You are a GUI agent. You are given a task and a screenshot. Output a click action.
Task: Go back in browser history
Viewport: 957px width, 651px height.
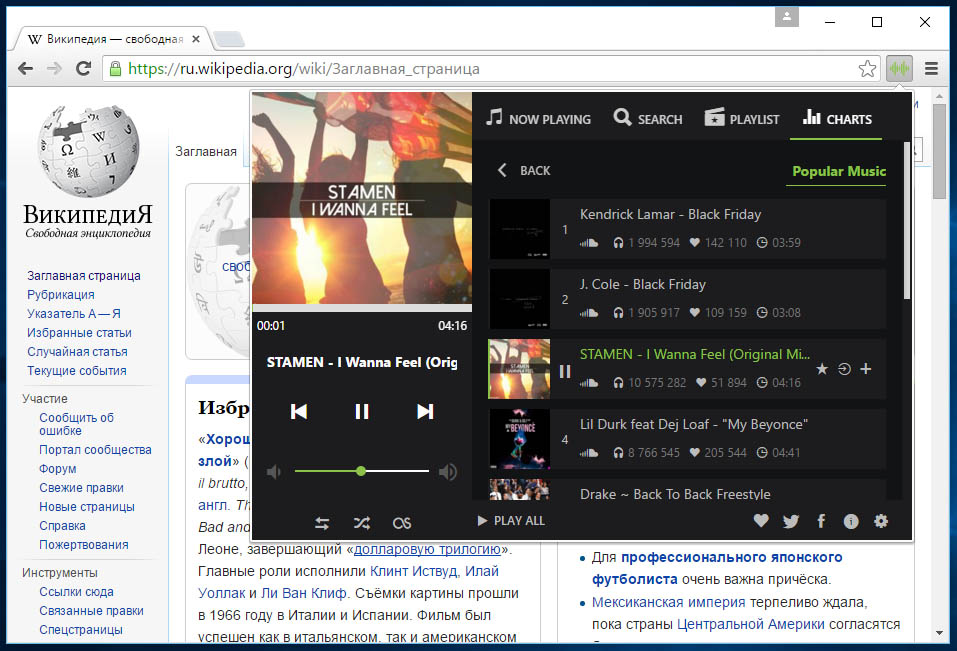coord(26,68)
